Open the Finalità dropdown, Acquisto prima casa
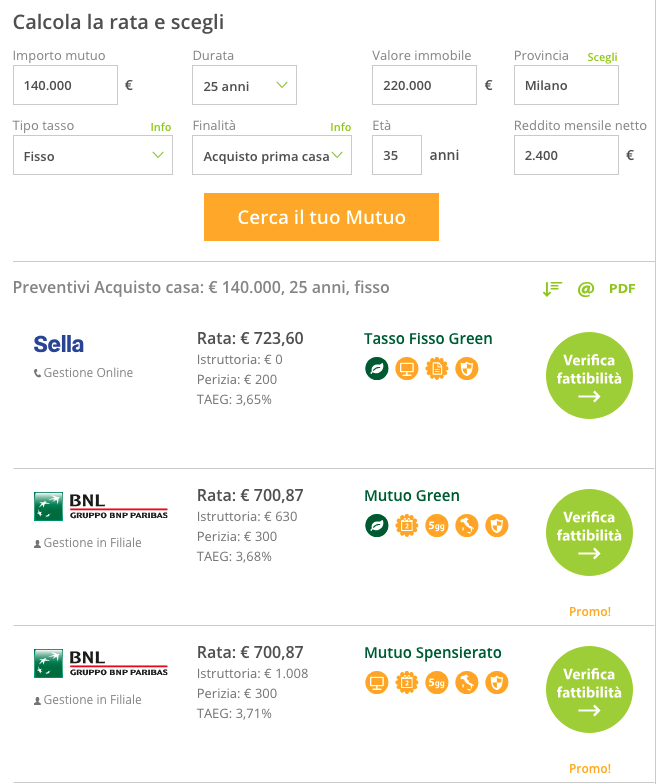This screenshot has height=784, width=656. tap(272, 156)
